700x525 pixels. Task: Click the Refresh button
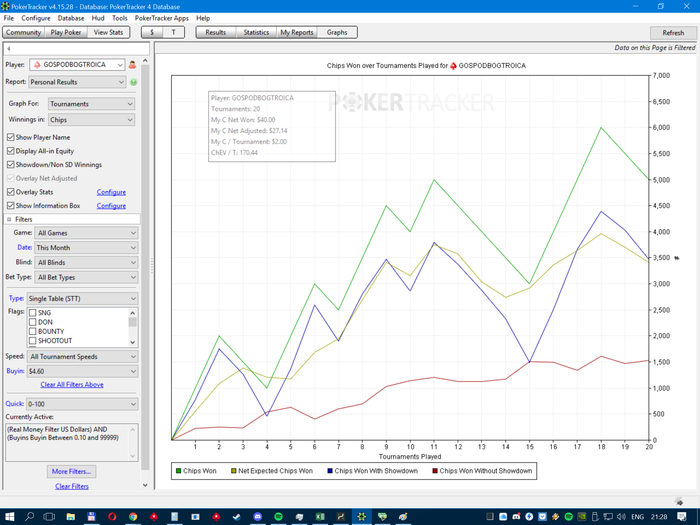point(673,33)
